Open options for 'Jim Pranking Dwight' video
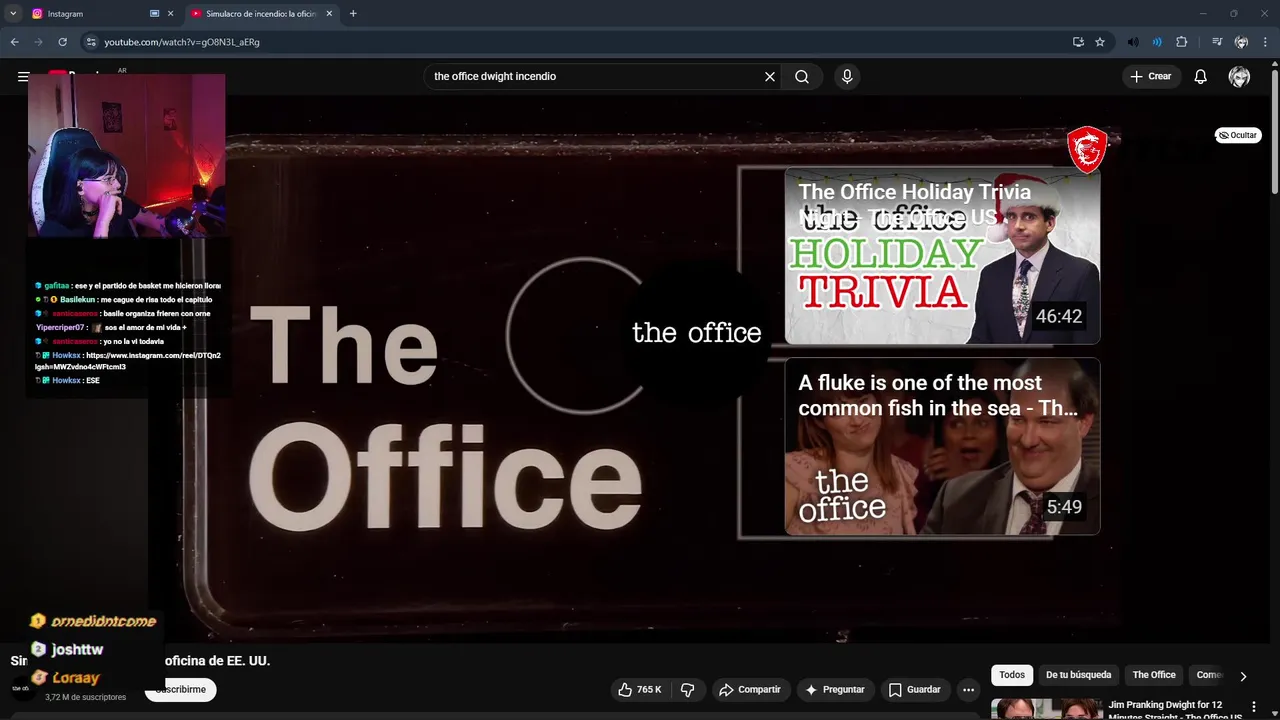1280x720 pixels. pyautogui.click(x=1254, y=707)
